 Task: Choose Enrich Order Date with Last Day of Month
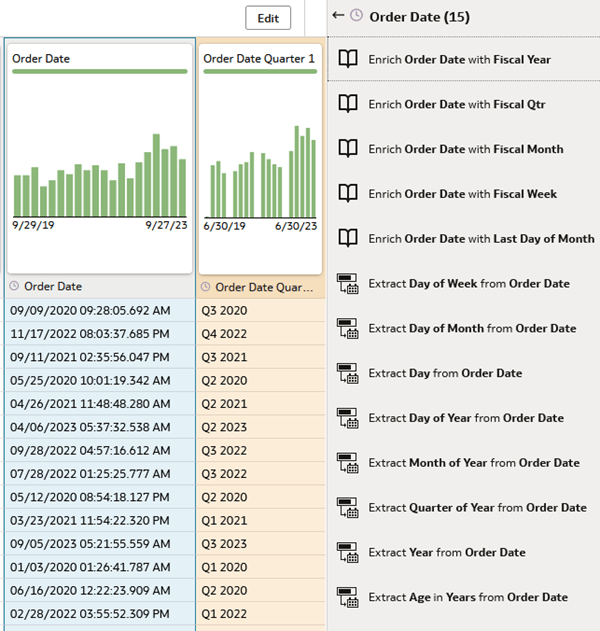tap(481, 239)
